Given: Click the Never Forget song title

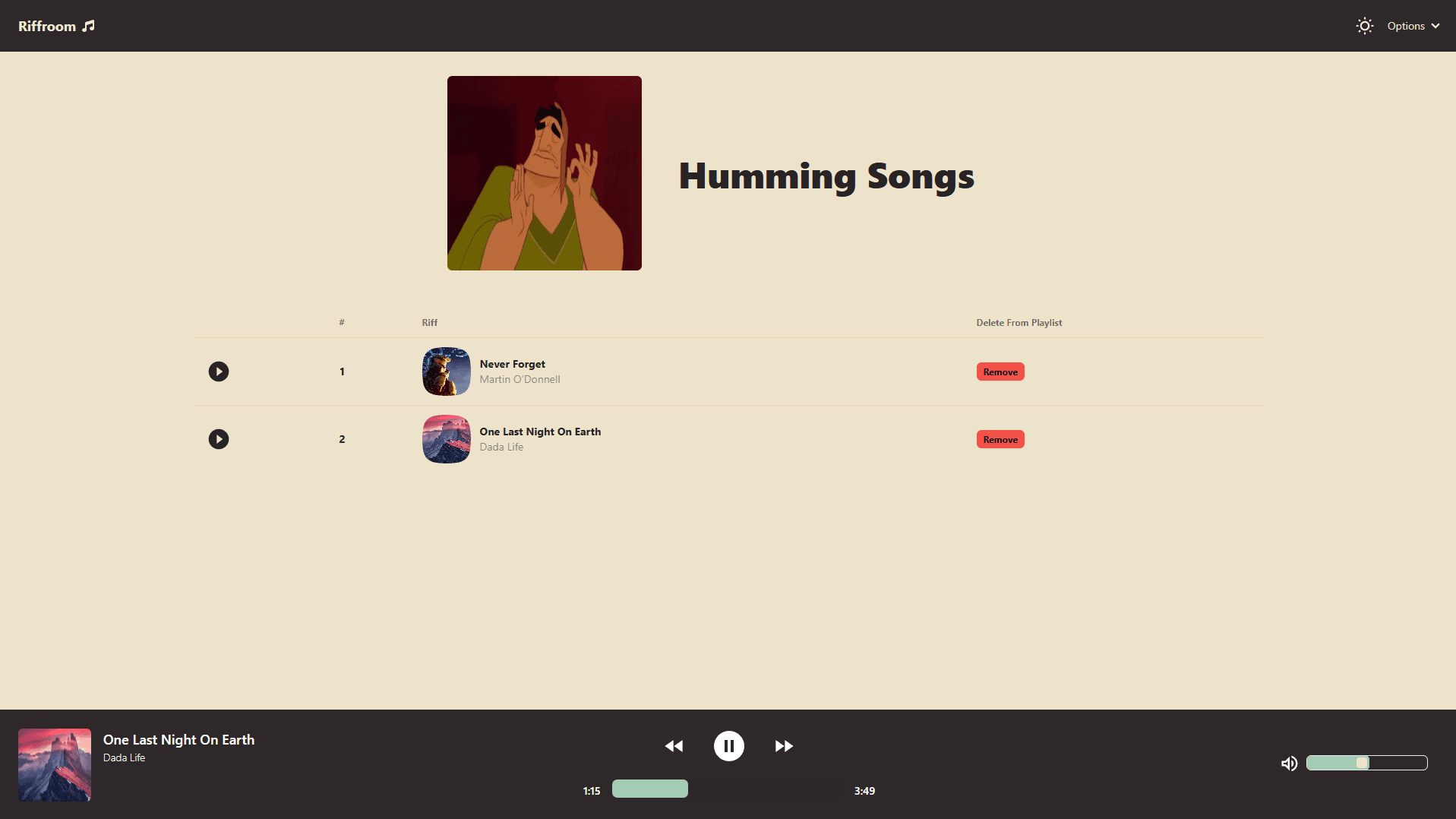Looking at the screenshot, I should point(512,364).
